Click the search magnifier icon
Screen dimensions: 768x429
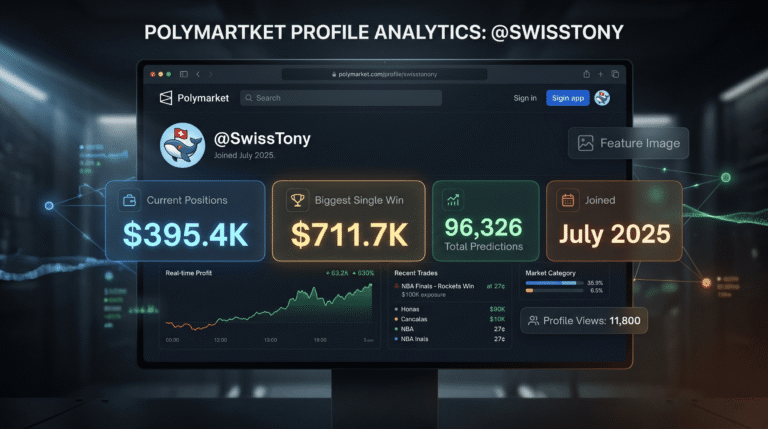249,98
